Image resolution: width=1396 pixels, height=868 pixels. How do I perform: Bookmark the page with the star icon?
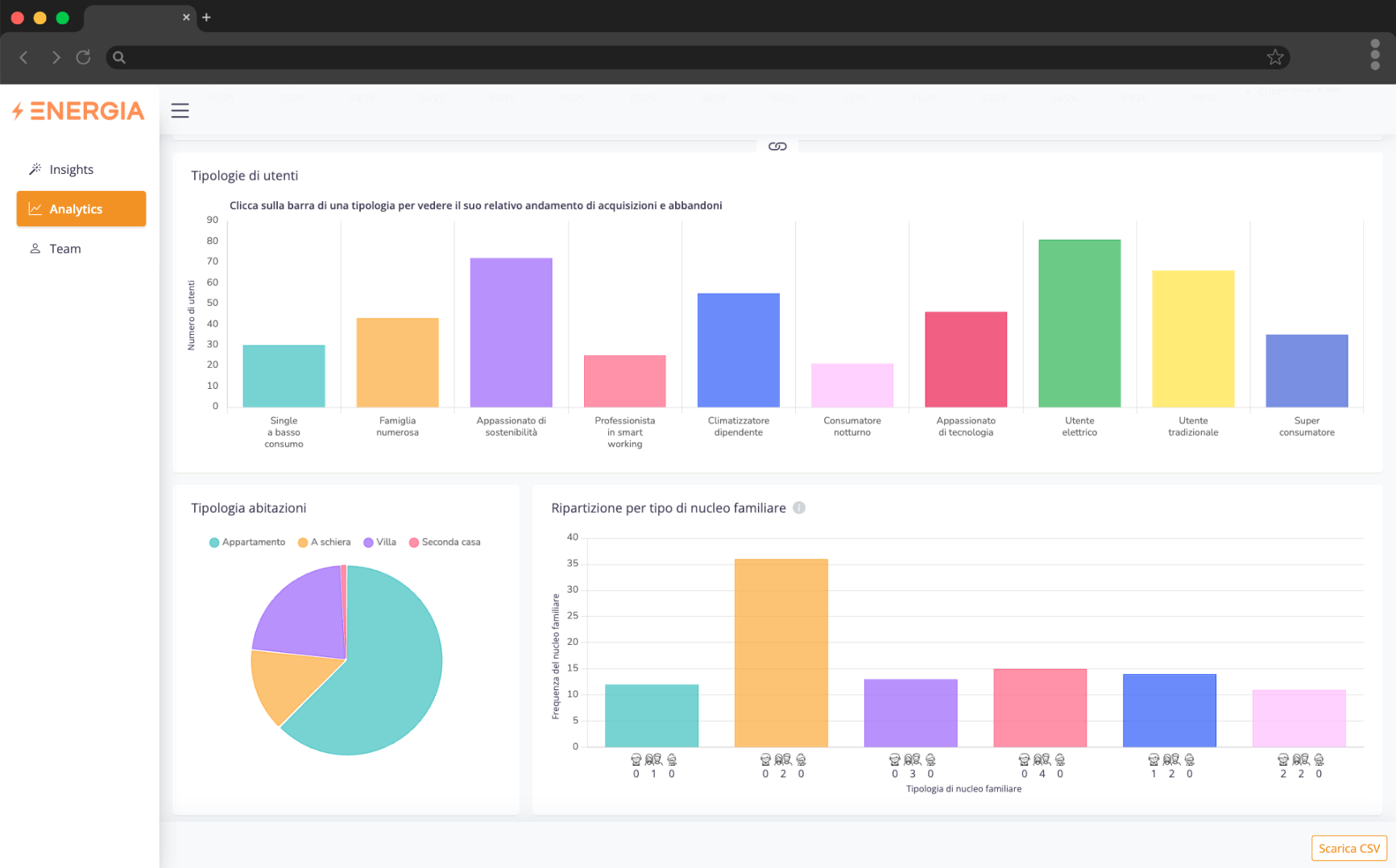coord(1274,57)
